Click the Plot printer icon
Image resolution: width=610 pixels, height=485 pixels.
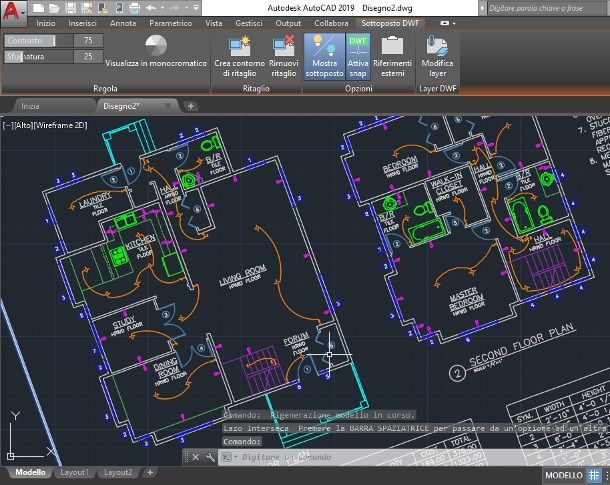(x=134, y=7)
